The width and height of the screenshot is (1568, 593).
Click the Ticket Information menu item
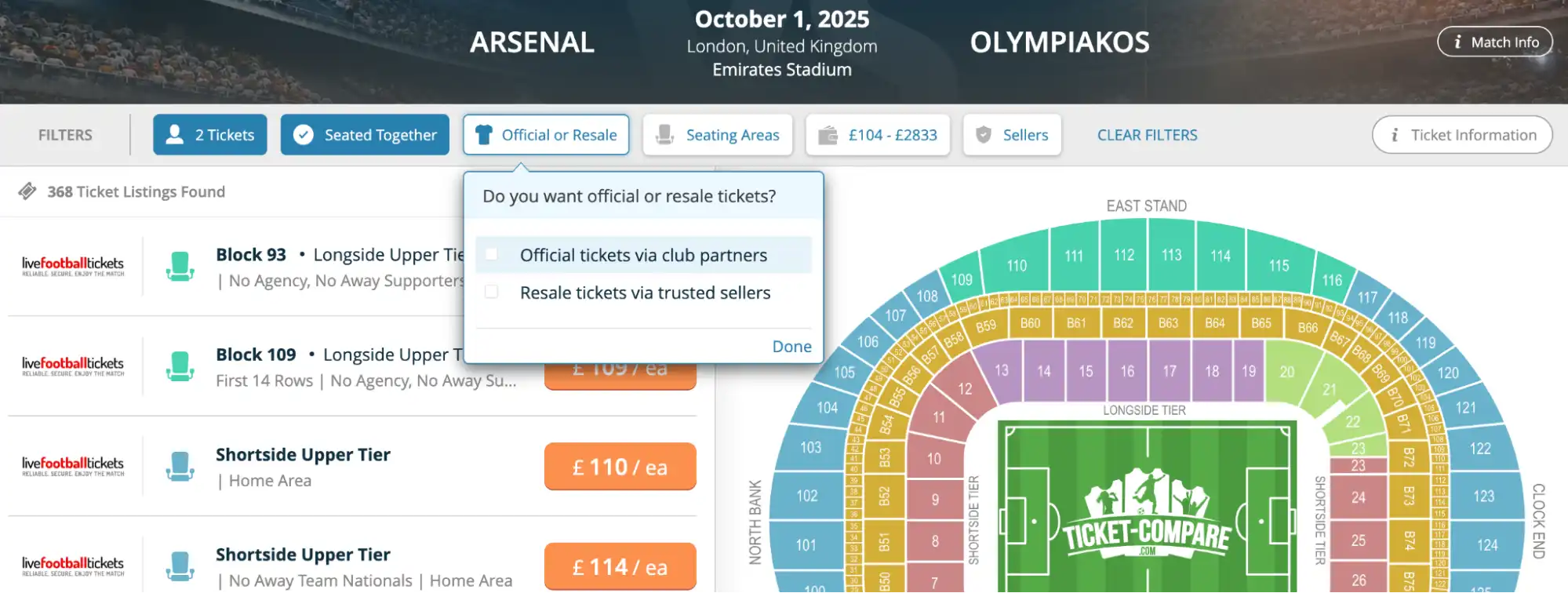(1461, 134)
